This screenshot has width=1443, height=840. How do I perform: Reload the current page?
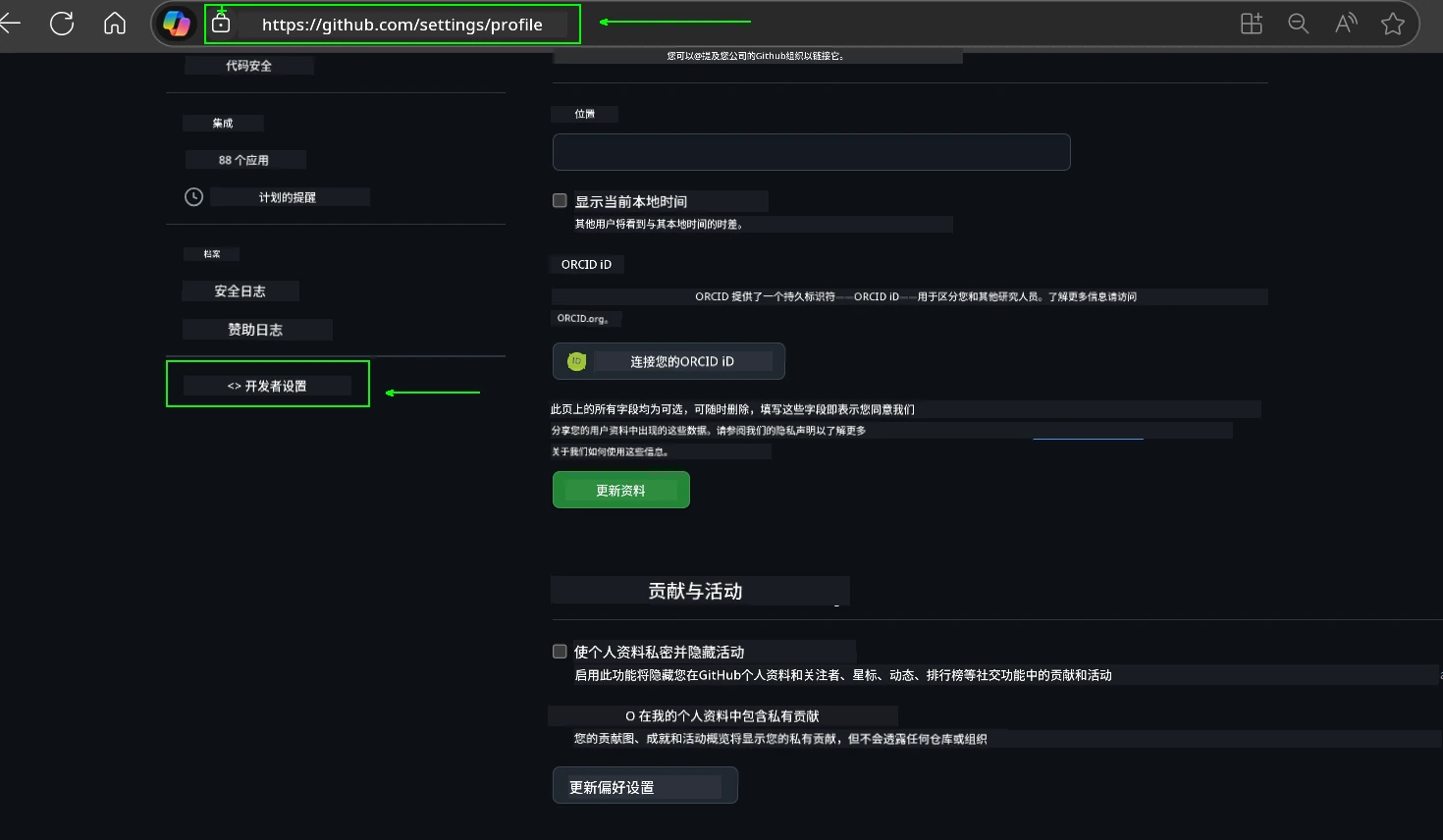(x=62, y=23)
